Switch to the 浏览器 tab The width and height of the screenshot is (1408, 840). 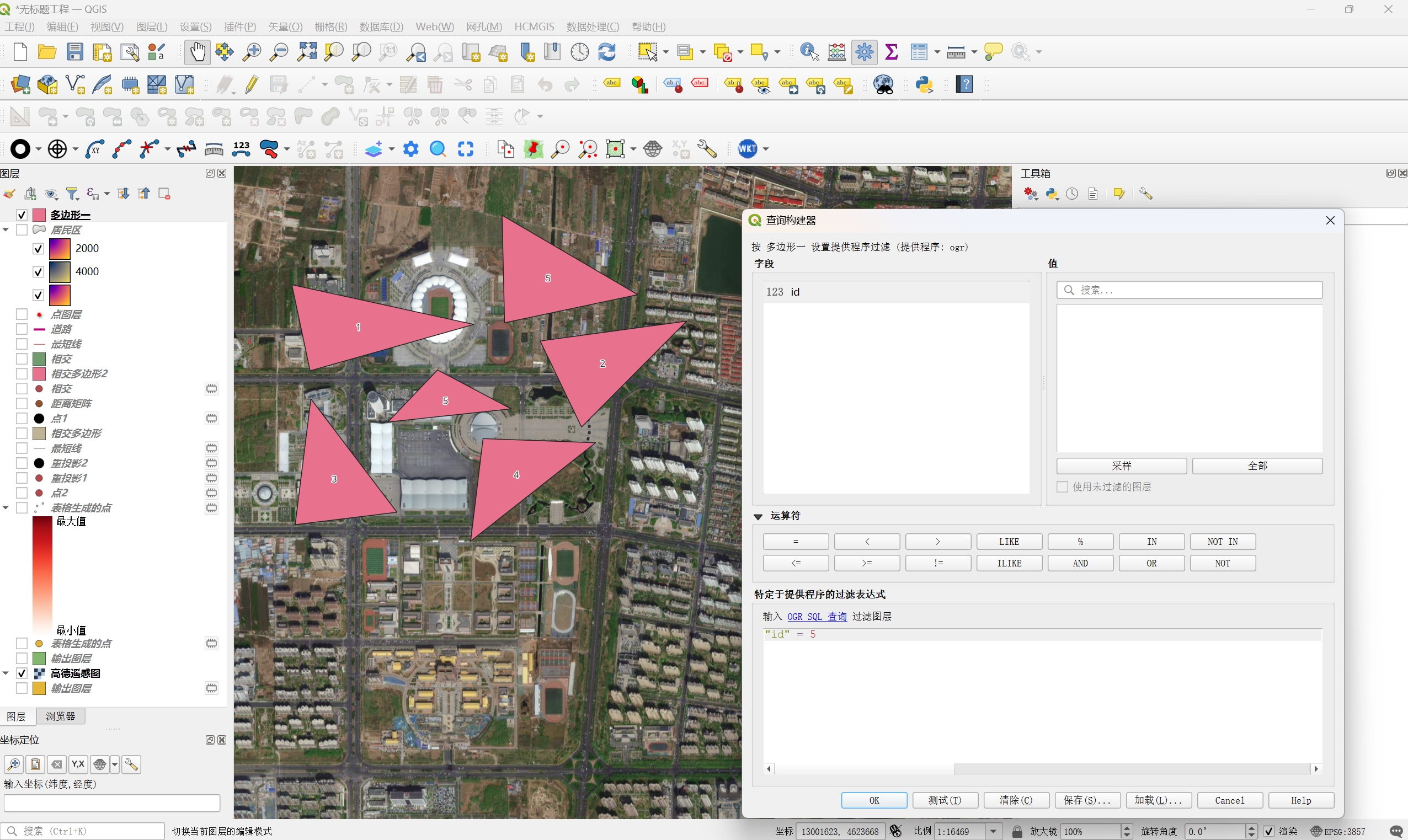(60, 716)
